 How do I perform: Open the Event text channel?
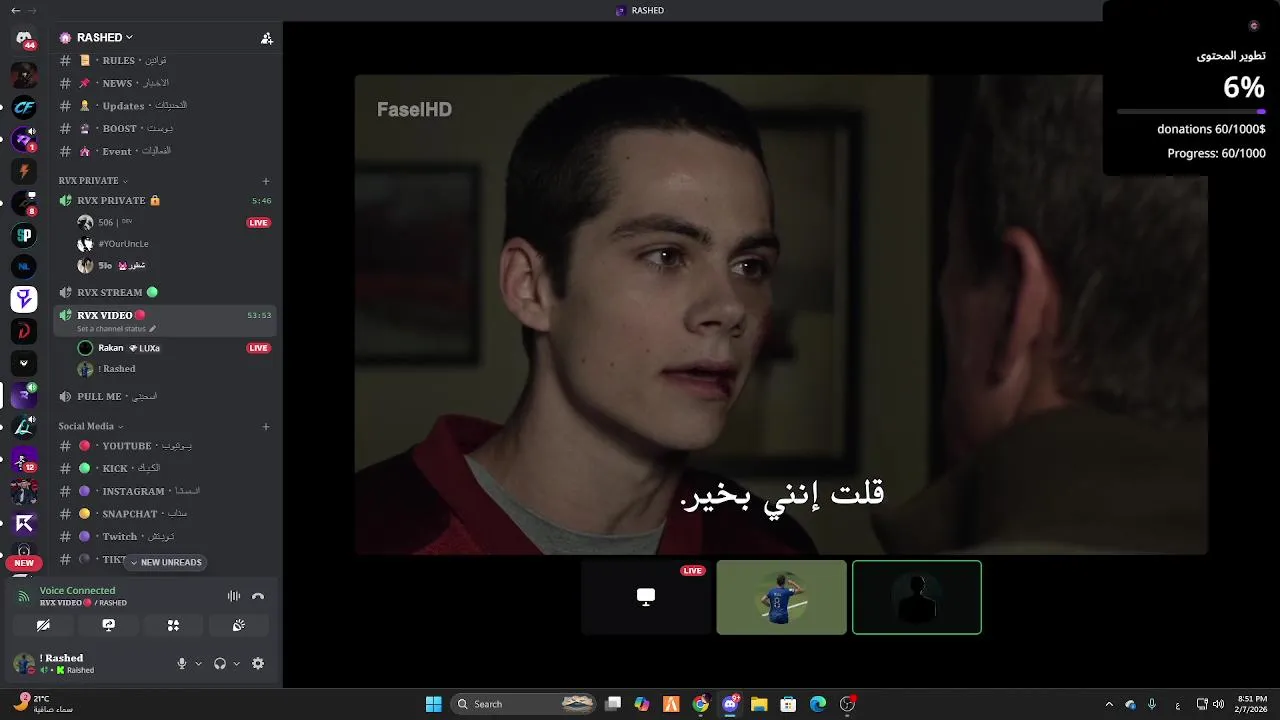[165, 151]
